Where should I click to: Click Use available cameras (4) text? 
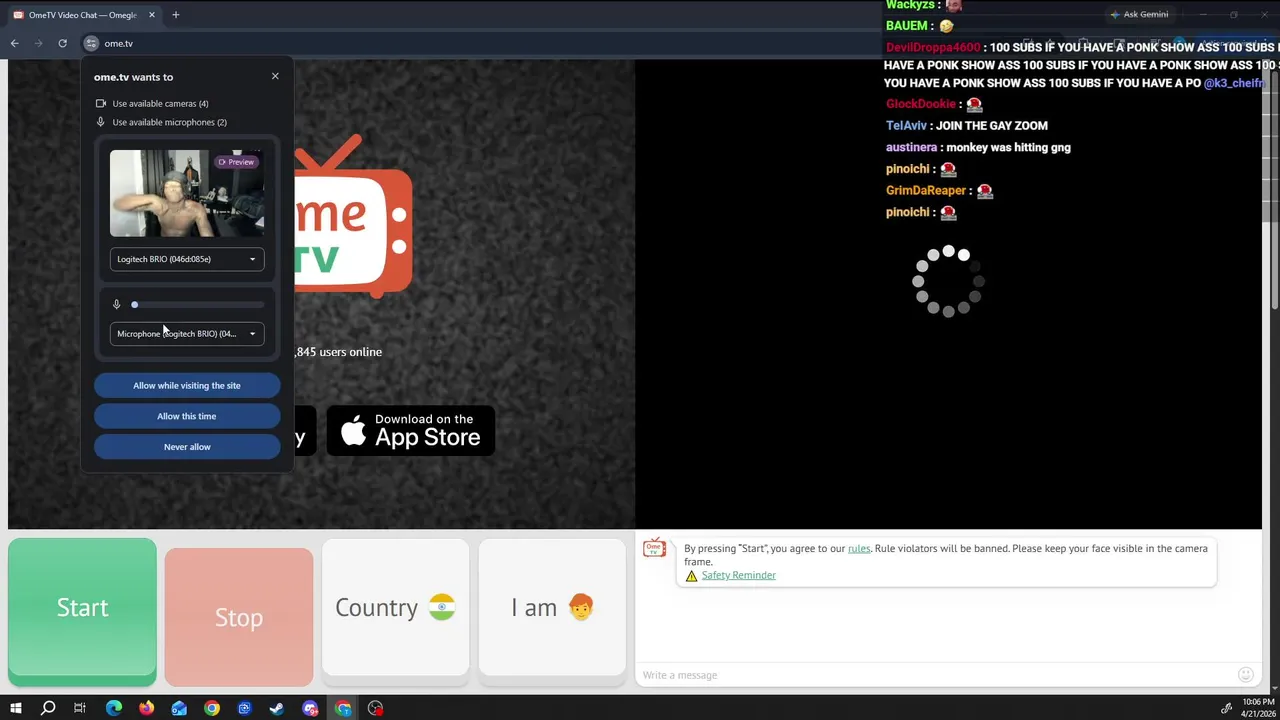(x=160, y=104)
